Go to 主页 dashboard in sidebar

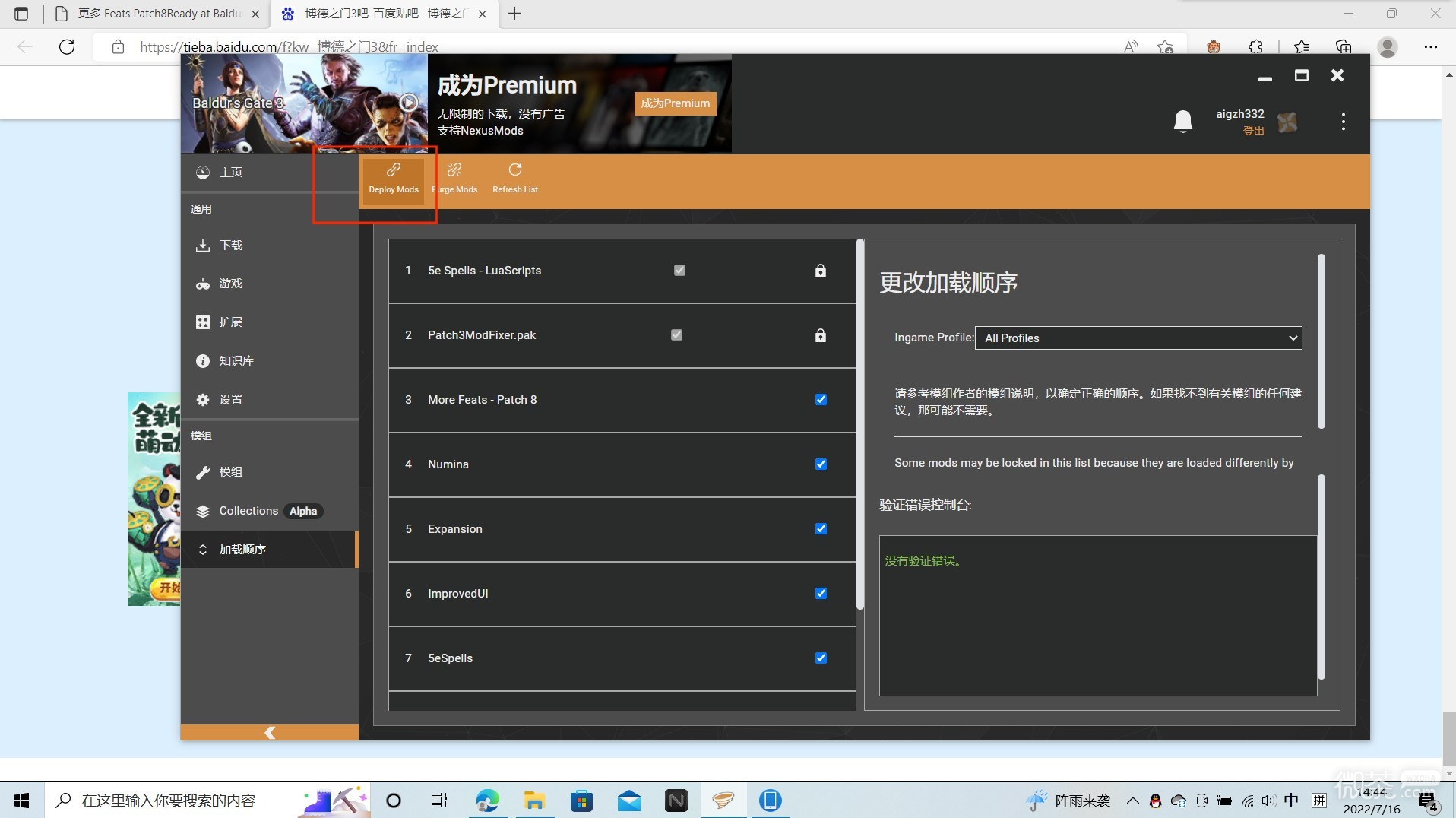click(x=269, y=173)
